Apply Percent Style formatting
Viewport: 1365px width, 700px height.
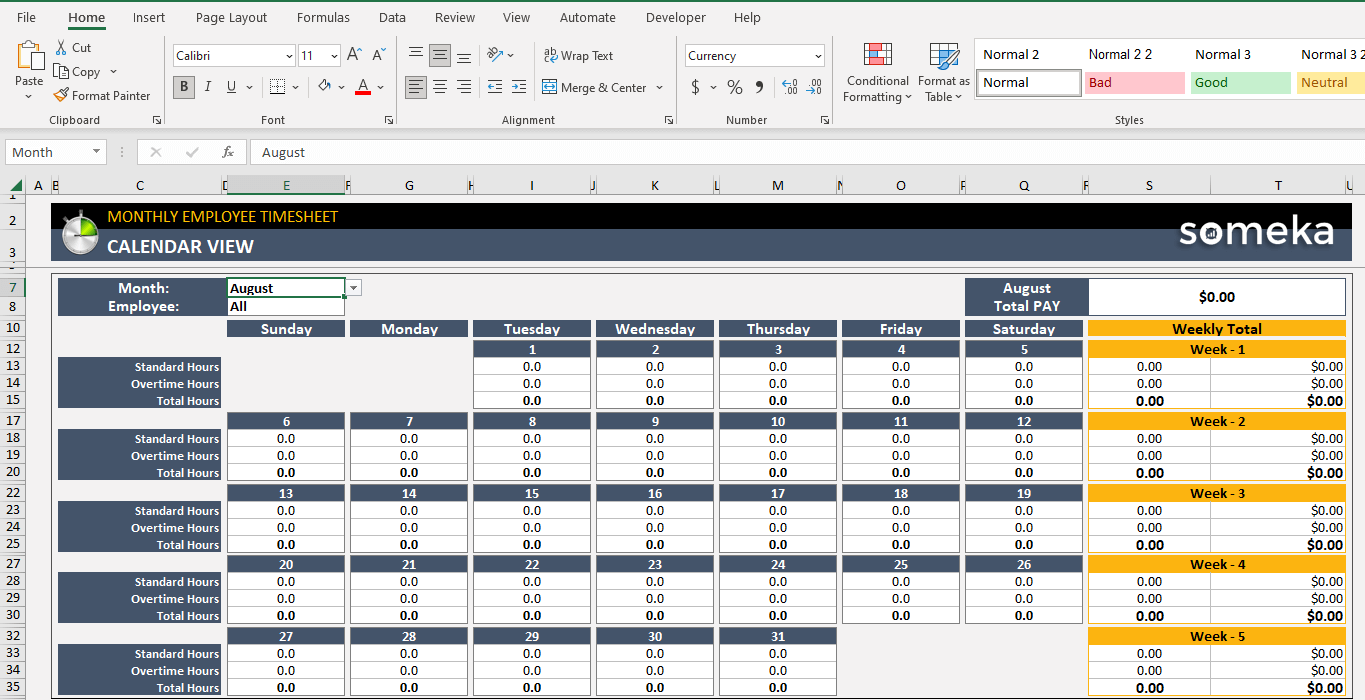coord(734,88)
